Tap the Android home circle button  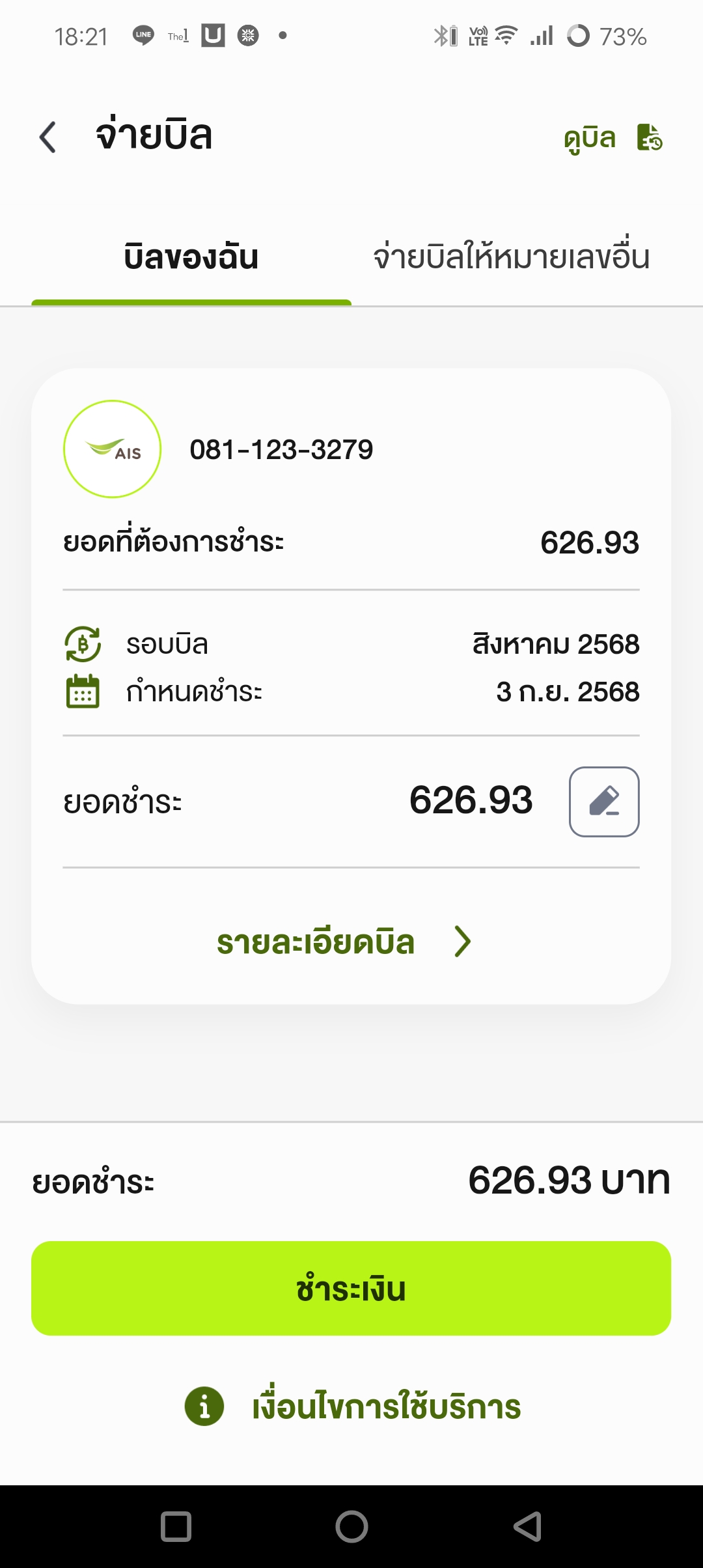pos(351,1526)
